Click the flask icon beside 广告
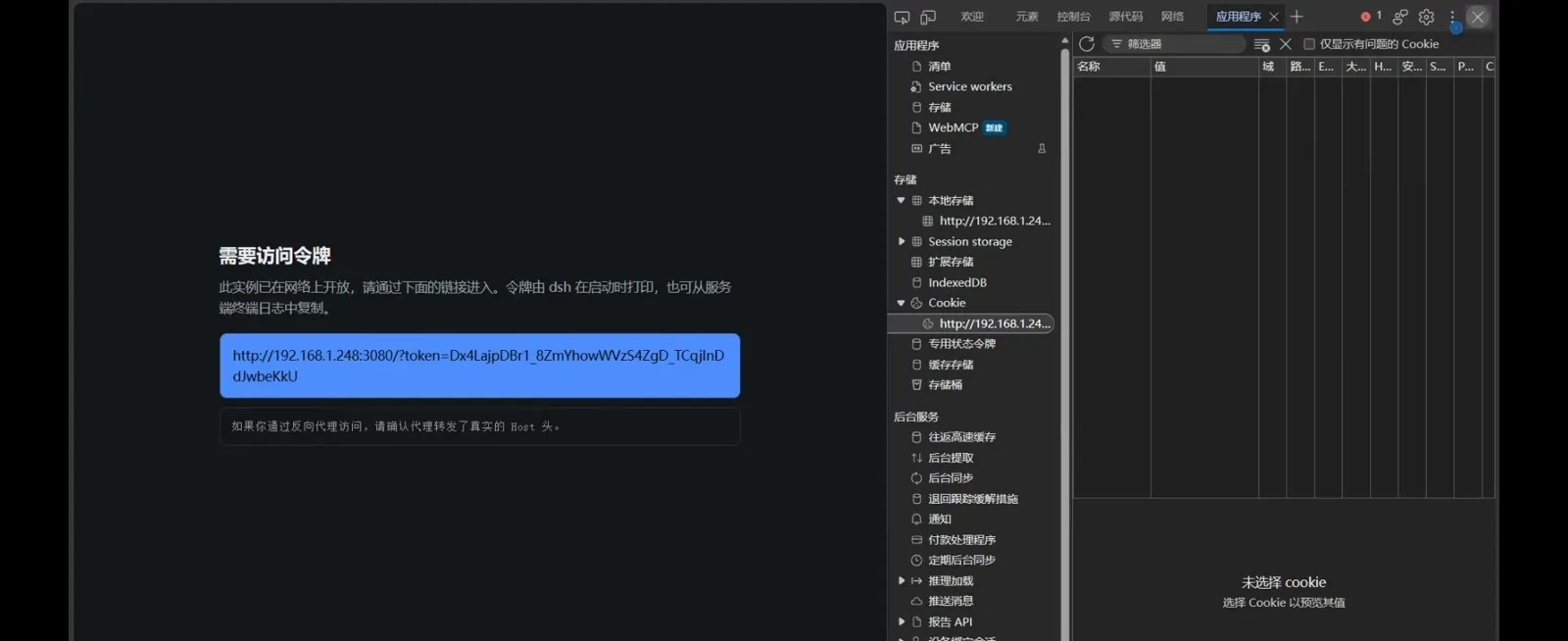This screenshot has width=1568, height=641. click(1042, 149)
